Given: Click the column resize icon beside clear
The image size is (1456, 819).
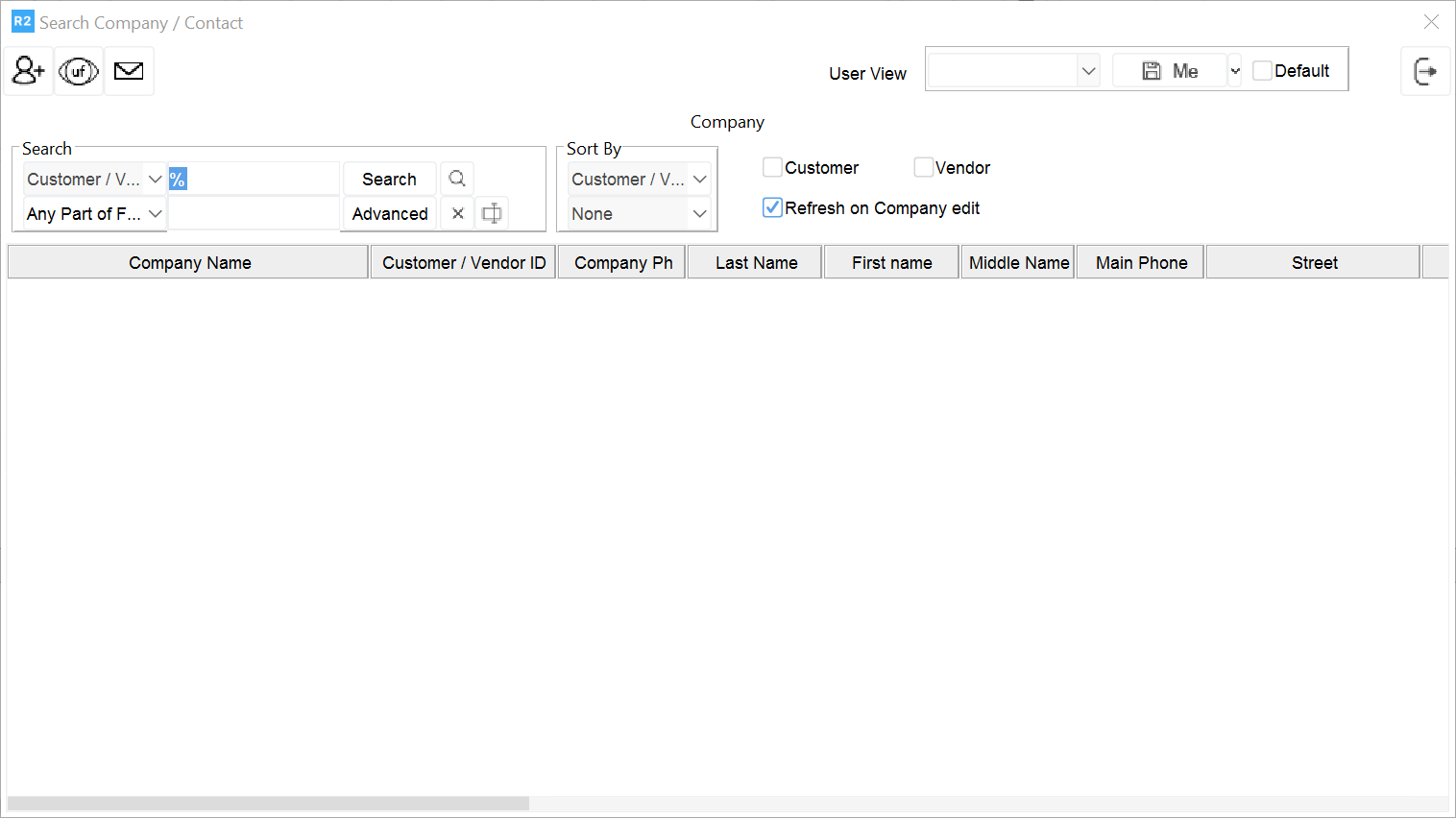Looking at the screenshot, I should [x=492, y=213].
